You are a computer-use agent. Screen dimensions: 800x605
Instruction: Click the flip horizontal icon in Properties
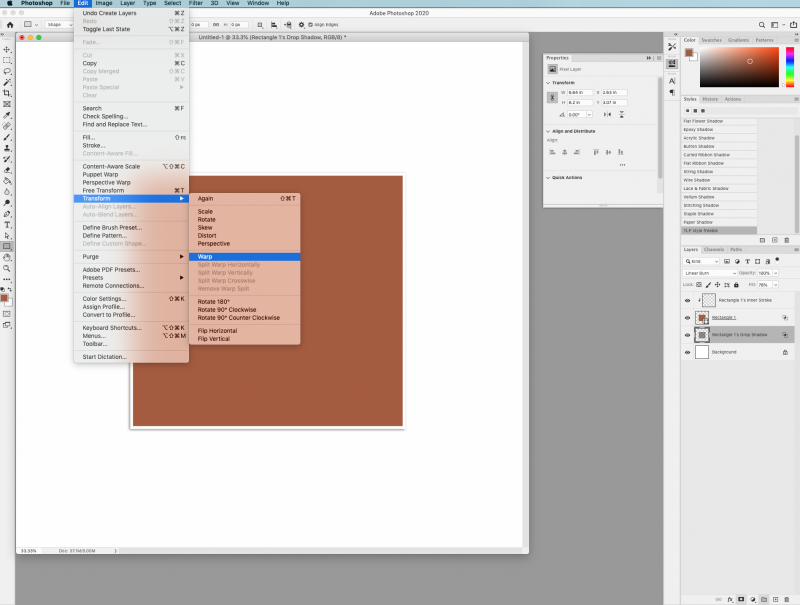pyautogui.click(x=607, y=114)
